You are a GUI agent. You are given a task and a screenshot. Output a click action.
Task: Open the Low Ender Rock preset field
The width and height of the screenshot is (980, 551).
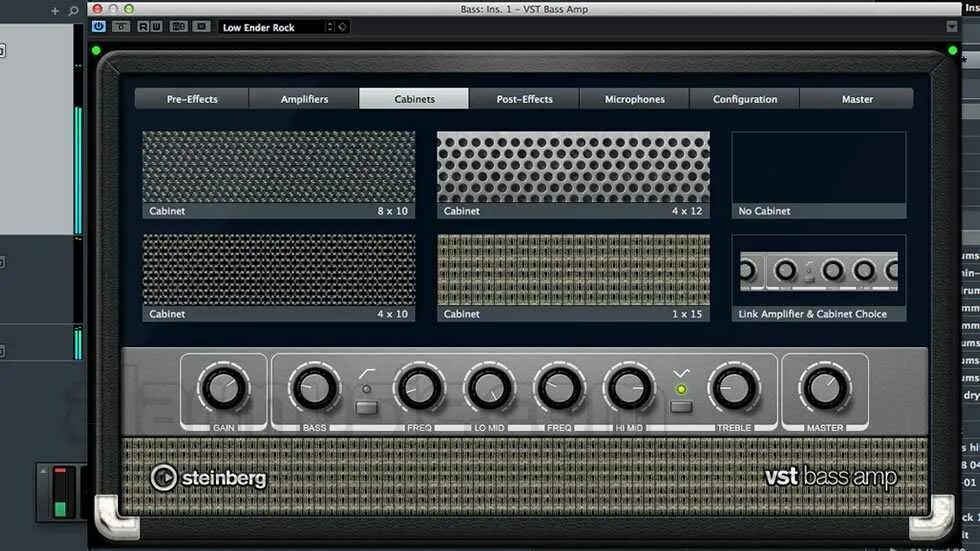pos(271,27)
